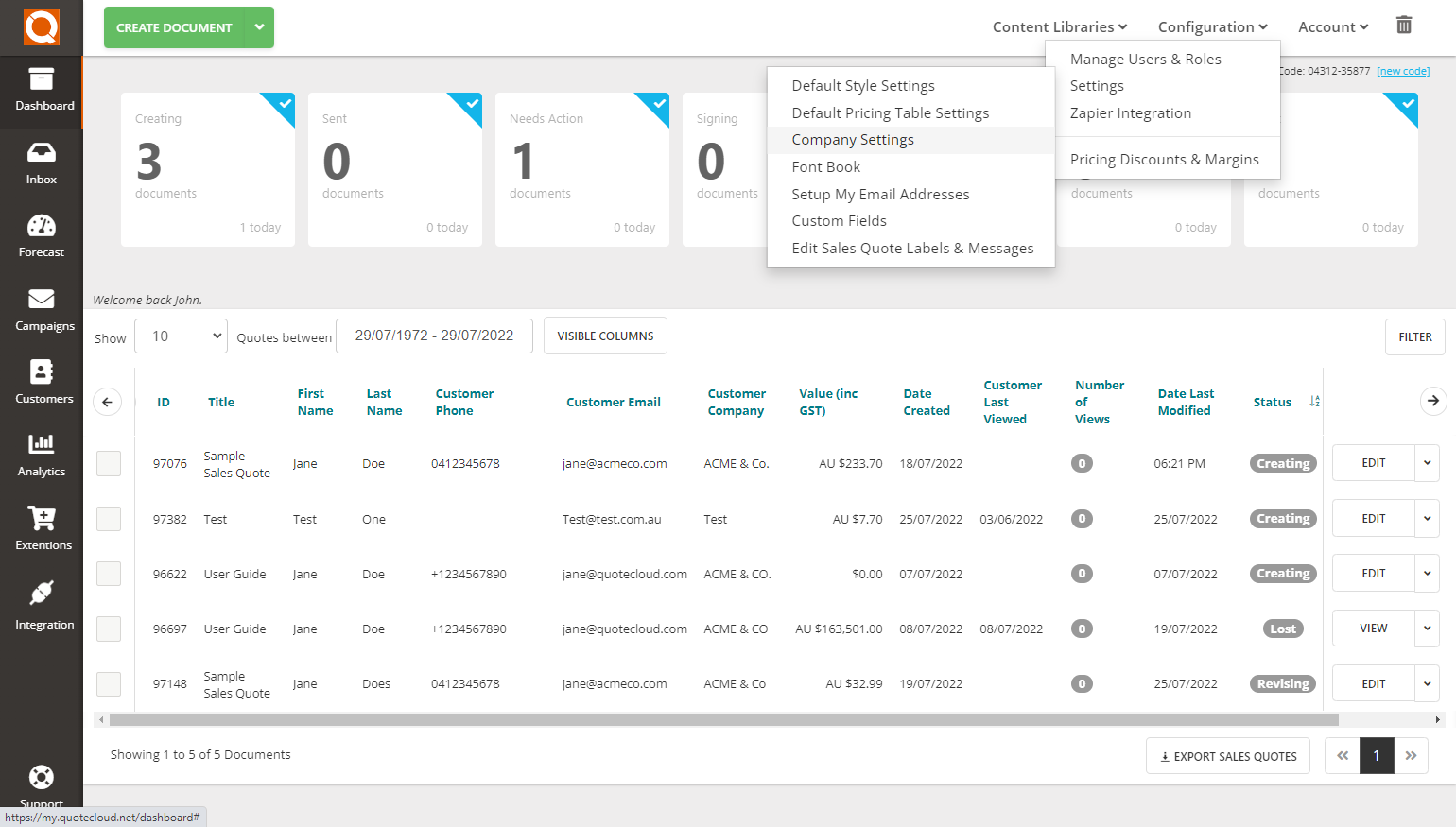Select the checkbox beside quote 97148
The height and width of the screenshot is (827, 1456).
click(108, 683)
